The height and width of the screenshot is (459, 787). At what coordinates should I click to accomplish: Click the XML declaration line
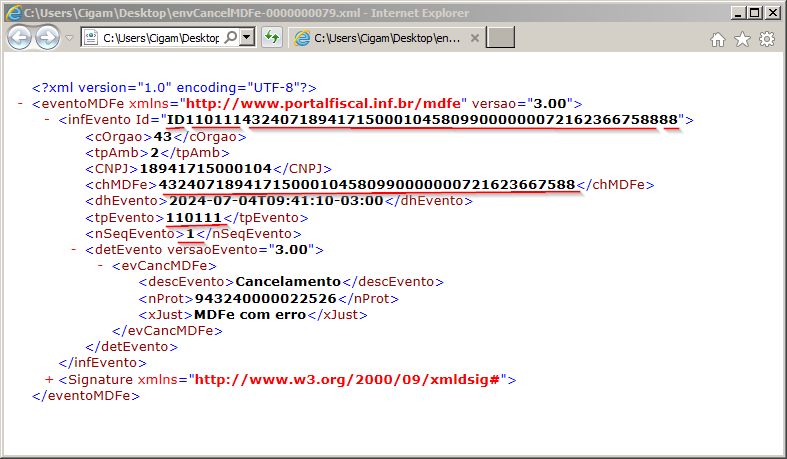(x=174, y=87)
